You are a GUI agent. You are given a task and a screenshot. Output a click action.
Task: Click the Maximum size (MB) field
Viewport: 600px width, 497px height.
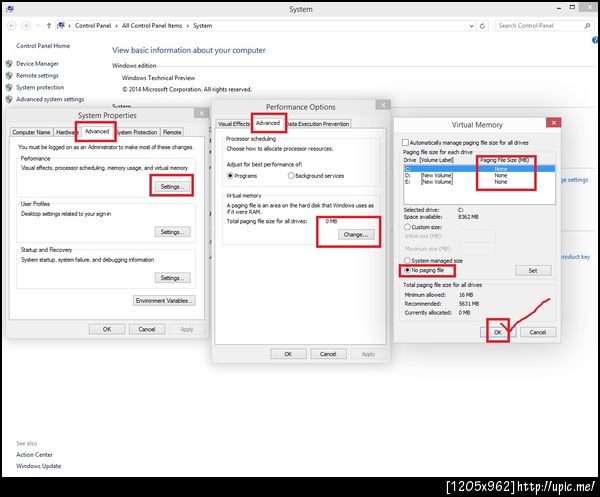[x=477, y=249]
